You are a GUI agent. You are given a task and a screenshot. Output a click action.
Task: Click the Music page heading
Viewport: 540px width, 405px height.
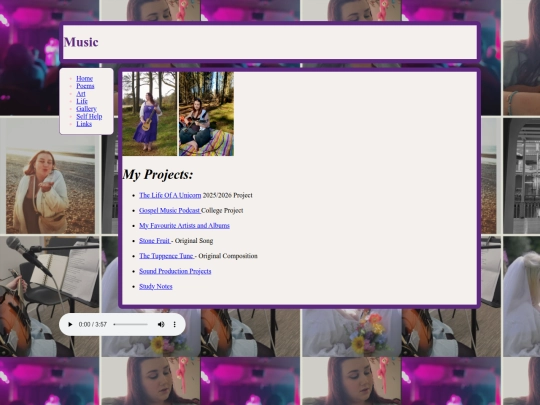click(x=81, y=42)
